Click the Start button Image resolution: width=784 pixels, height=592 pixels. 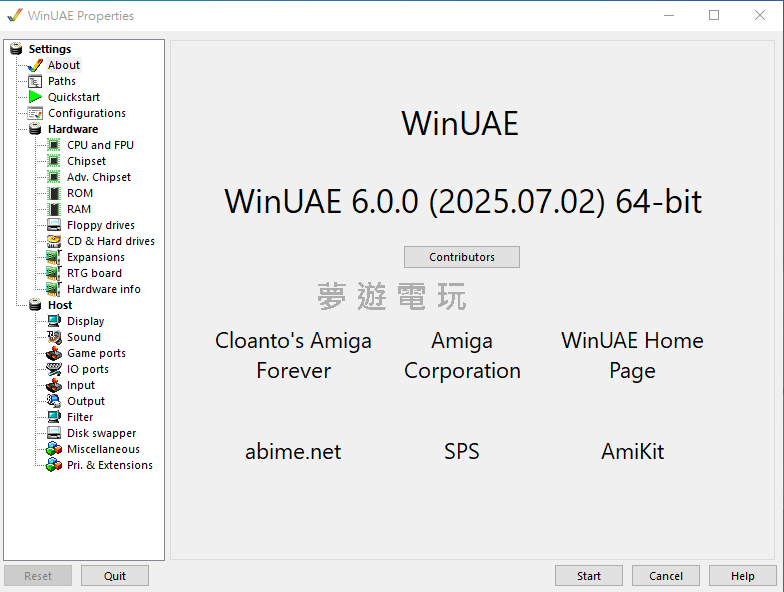[588, 576]
